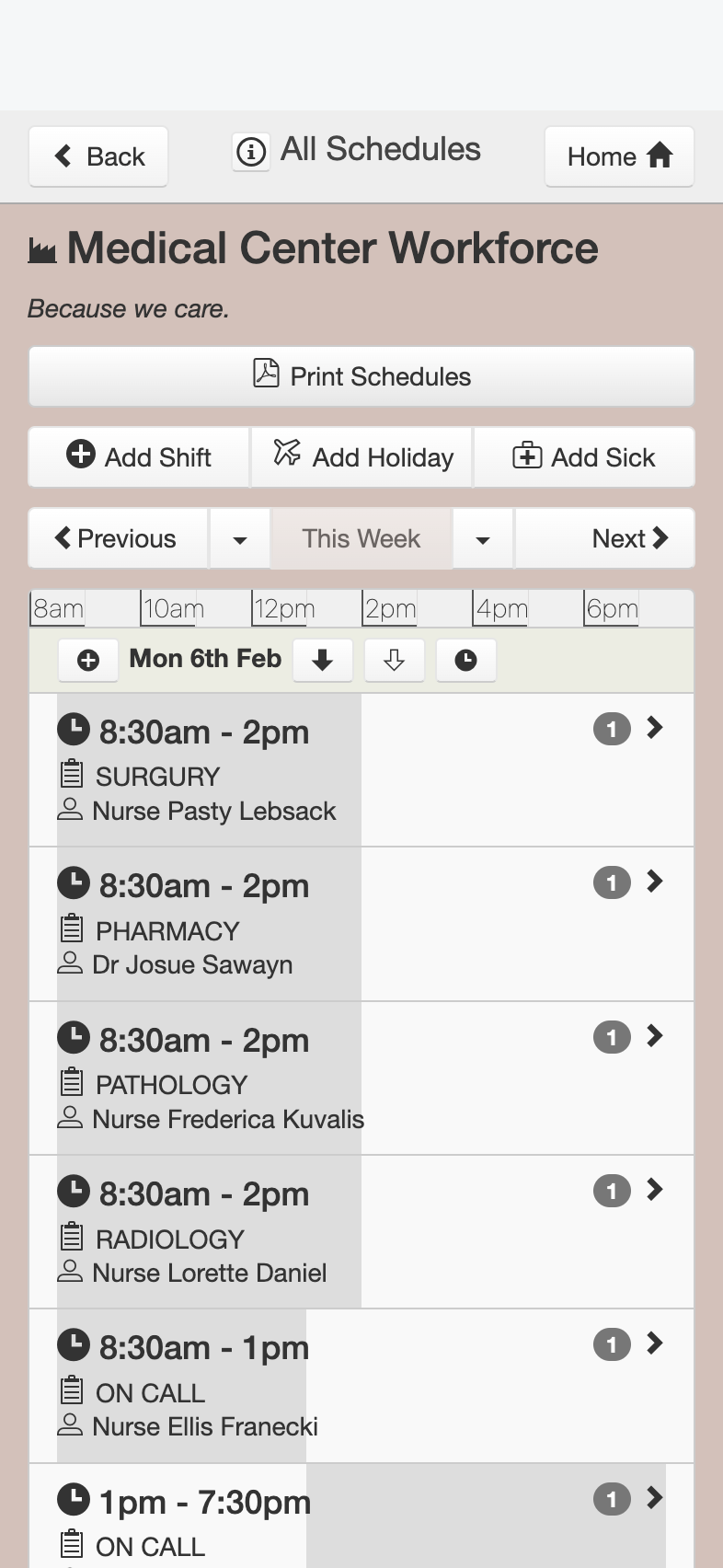Click the info icon beside All Schedules
This screenshot has width=723, height=1568.
250,151
